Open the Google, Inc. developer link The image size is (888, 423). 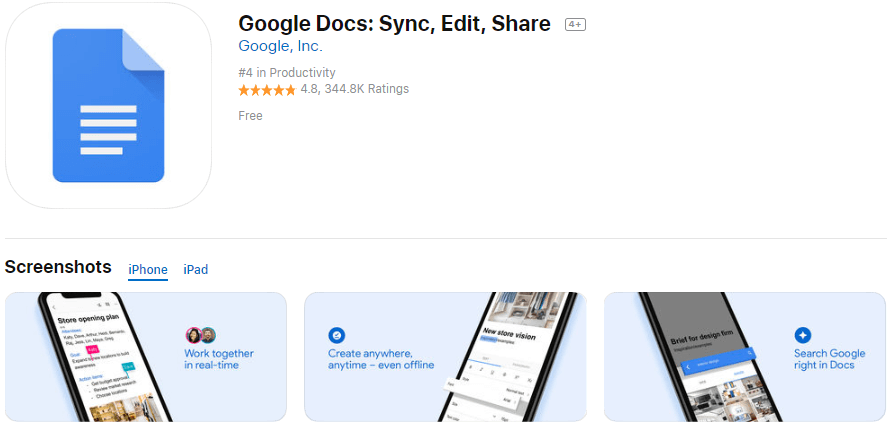(280, 46)
